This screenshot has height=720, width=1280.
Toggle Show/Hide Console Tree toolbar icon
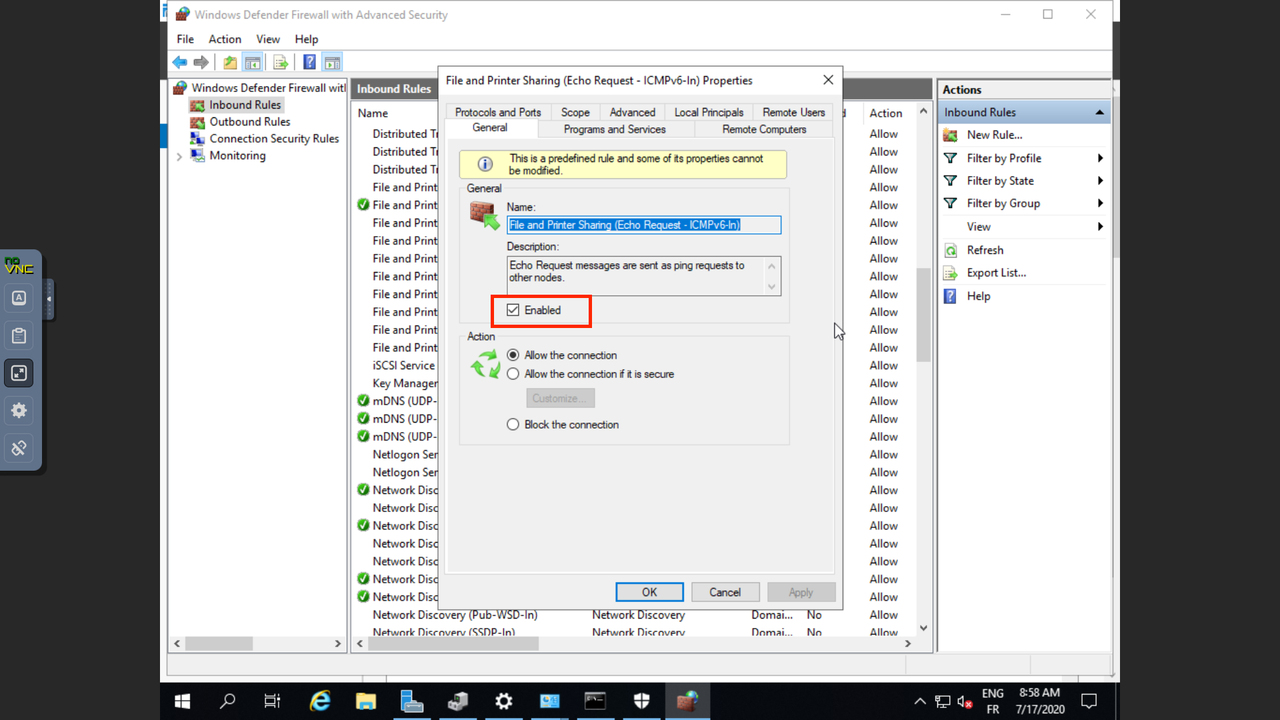click(253, 62)
